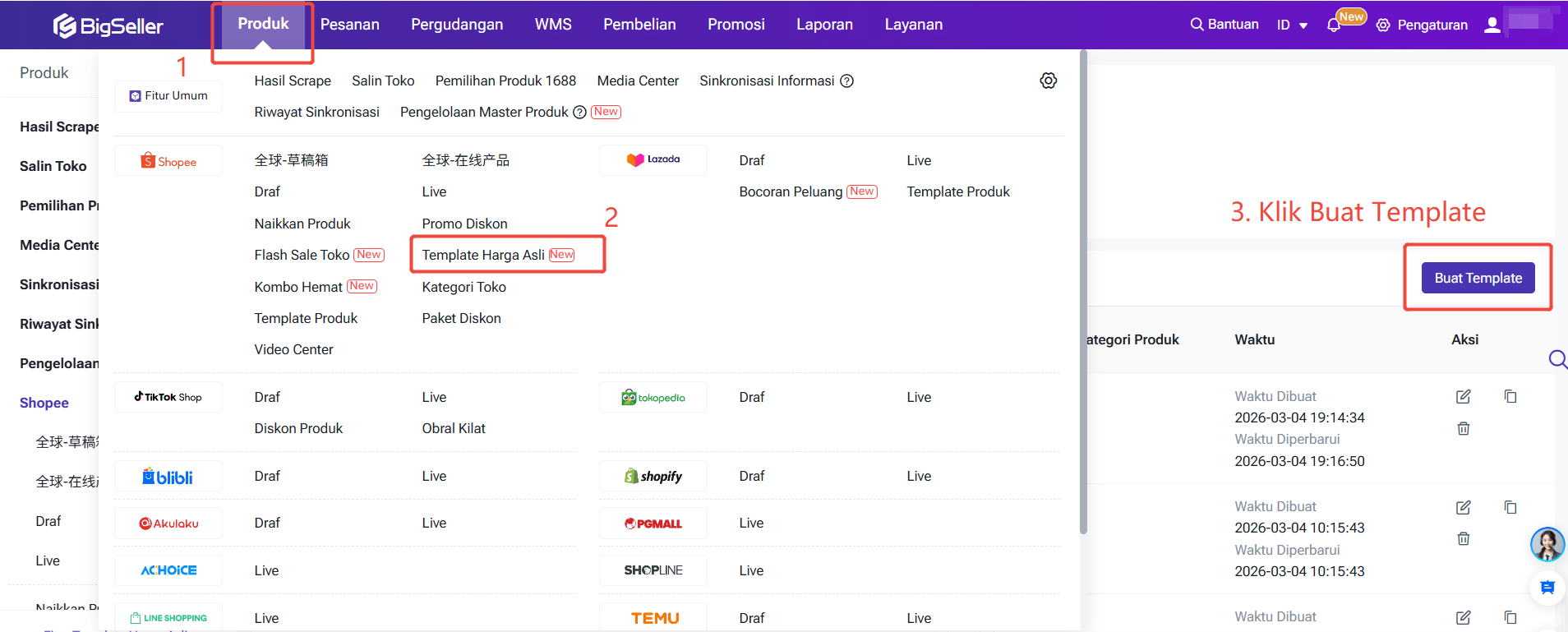Open the mega menu settings gear icon
1568x632 pixels.
(x=1048, y=81)
